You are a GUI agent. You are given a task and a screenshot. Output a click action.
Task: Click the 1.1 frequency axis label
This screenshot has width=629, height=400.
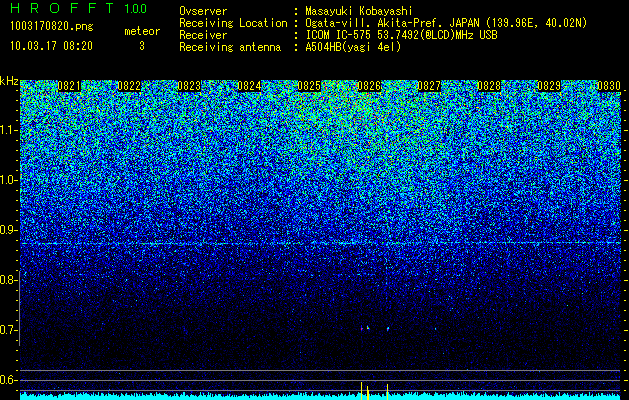tap(8, 130)
